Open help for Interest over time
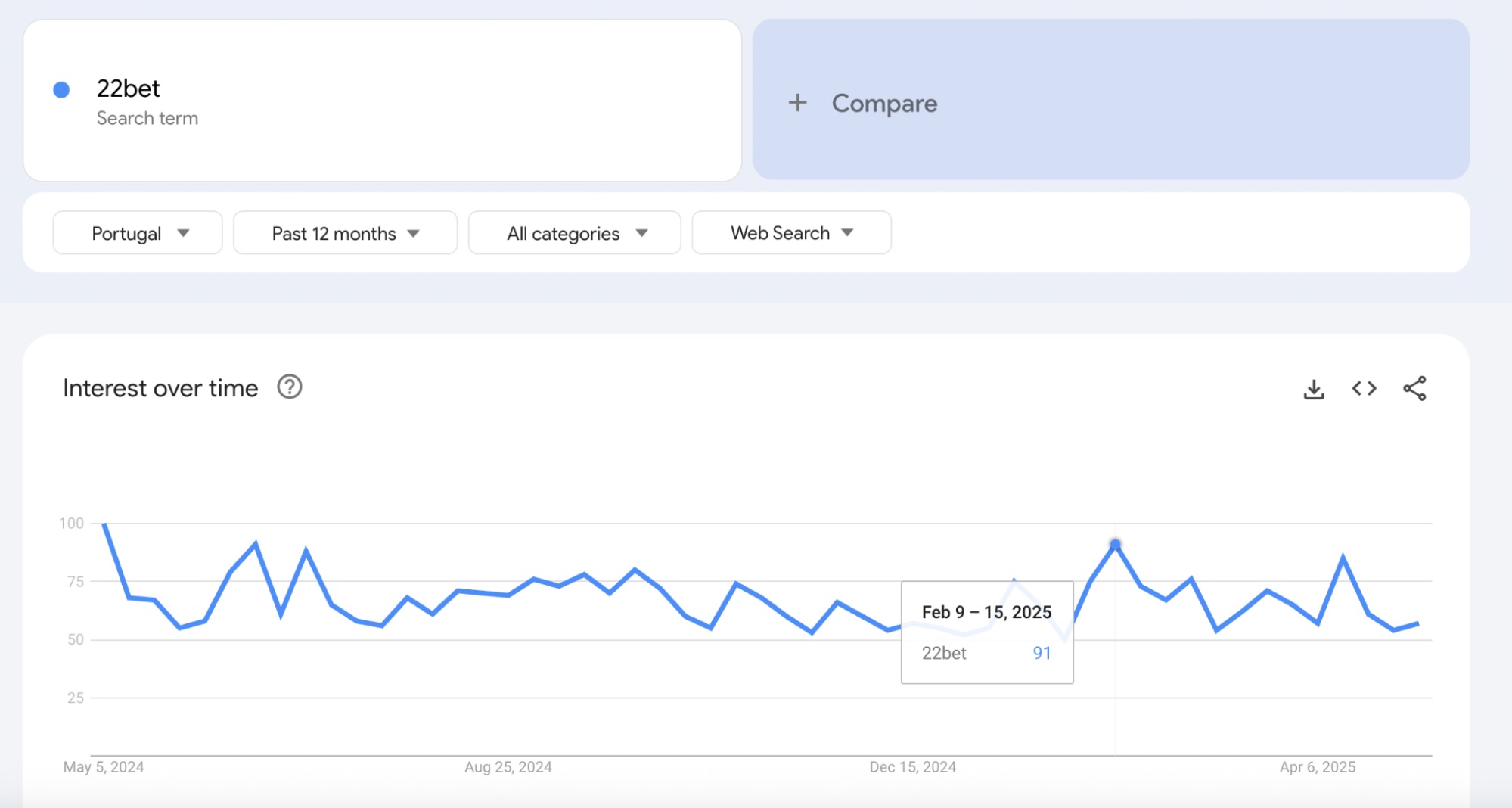 coord(290,387)
